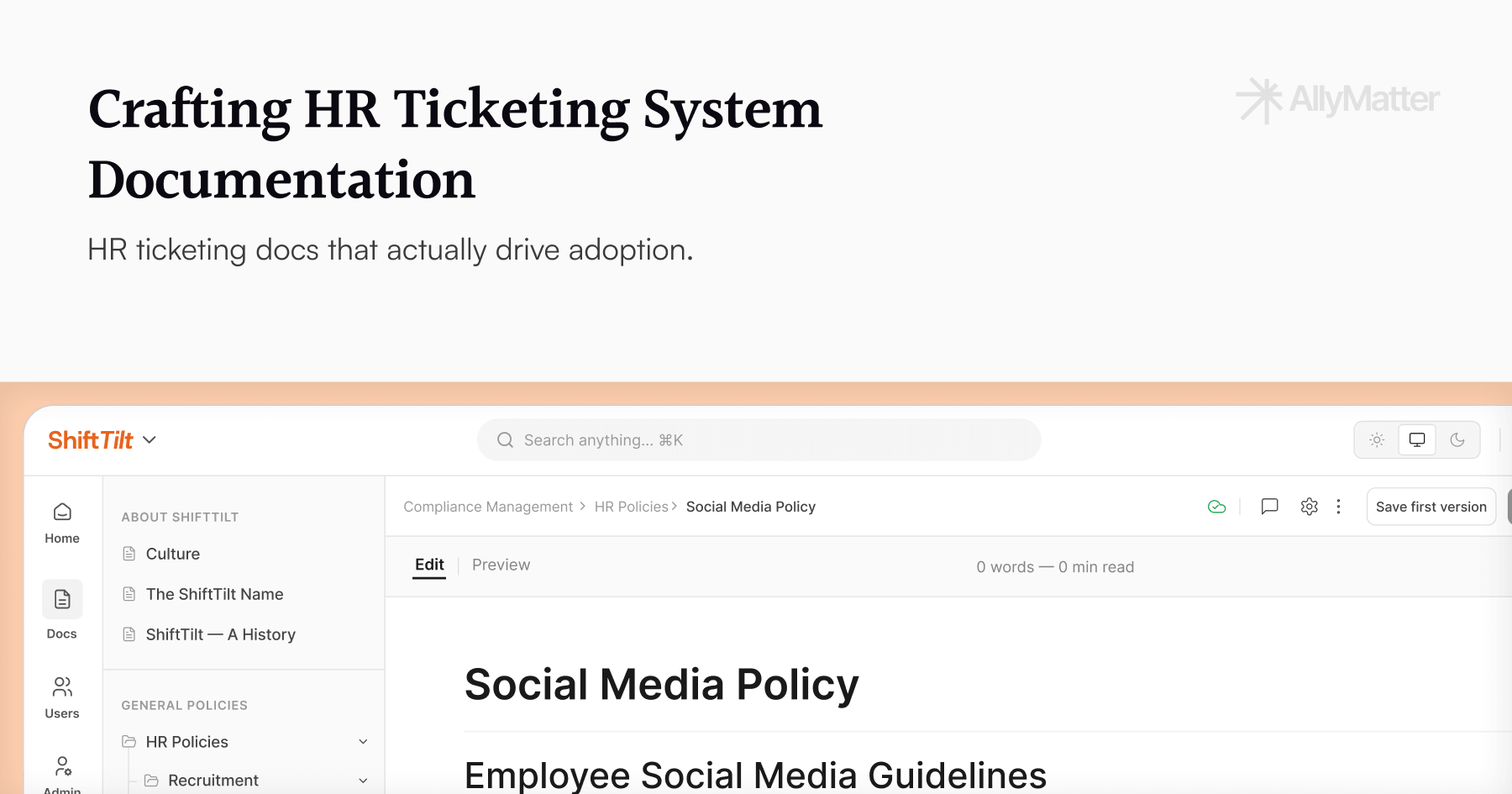Click the folder icon beside HR Policies
Image resolution: width=1512 pixels, height=794 pixels.
click(129, 742)
